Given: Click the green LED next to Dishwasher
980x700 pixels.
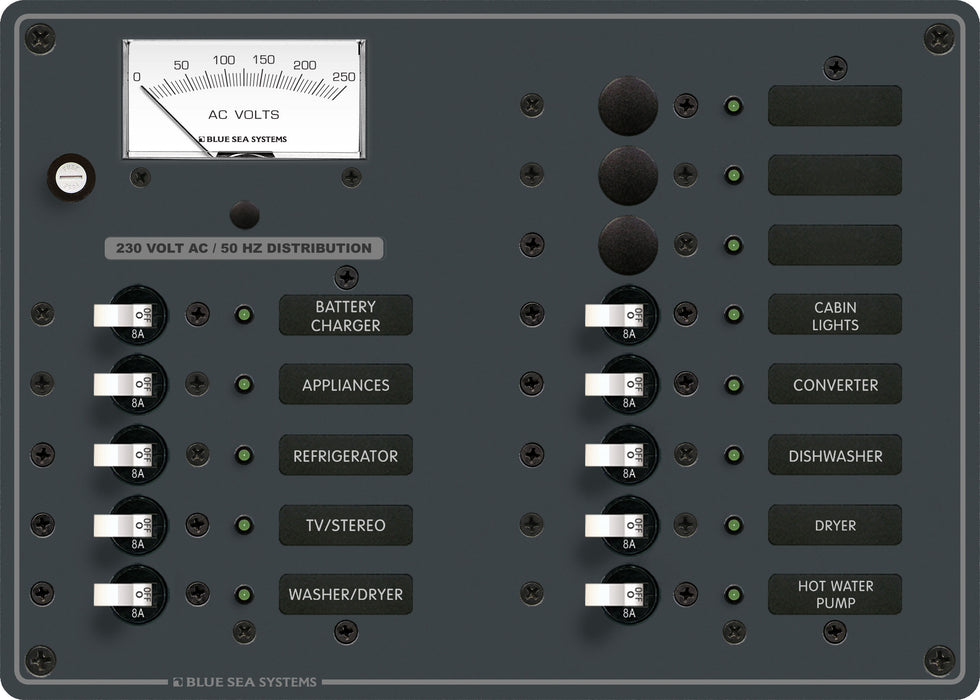Looking at the screenshot, I should pyautogui.click(x=733, y=455).
